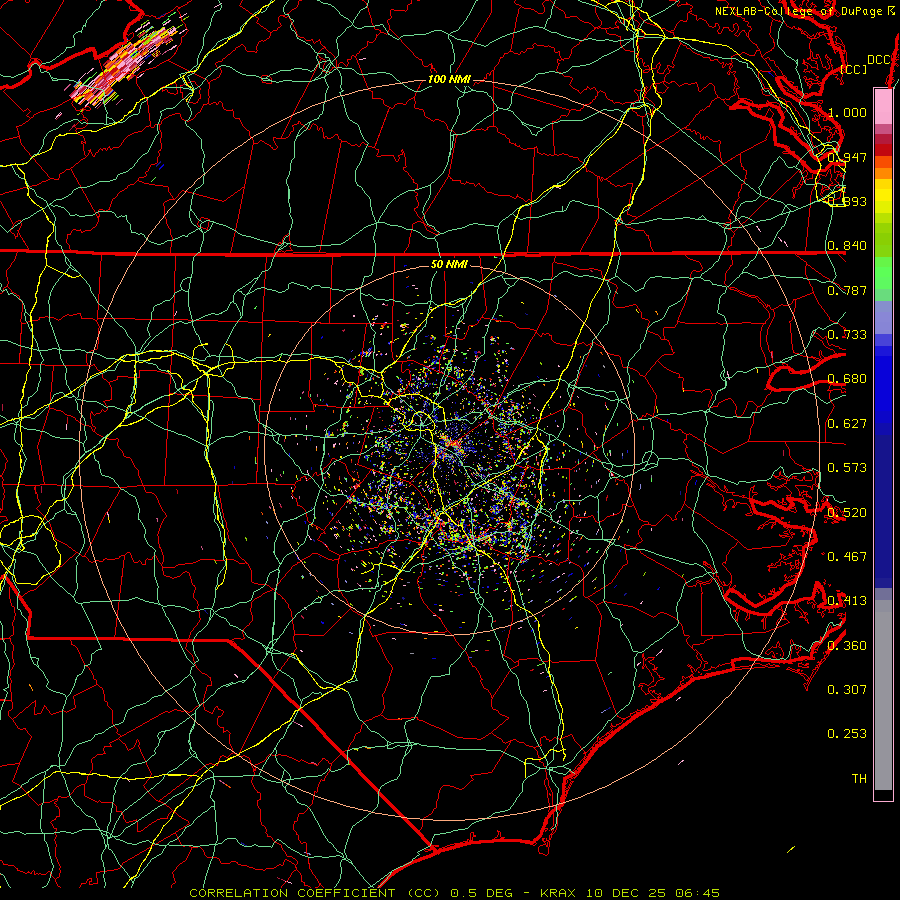Click the bright green segment of color bar
The height and width of the screenshot is (900, 900).
click(883, 273)
